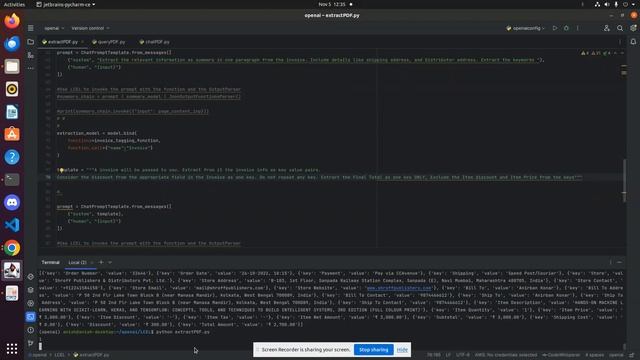Start debugging with the bug icon
The width and height of the screenshot is (640, 360).
click(566, 28)
